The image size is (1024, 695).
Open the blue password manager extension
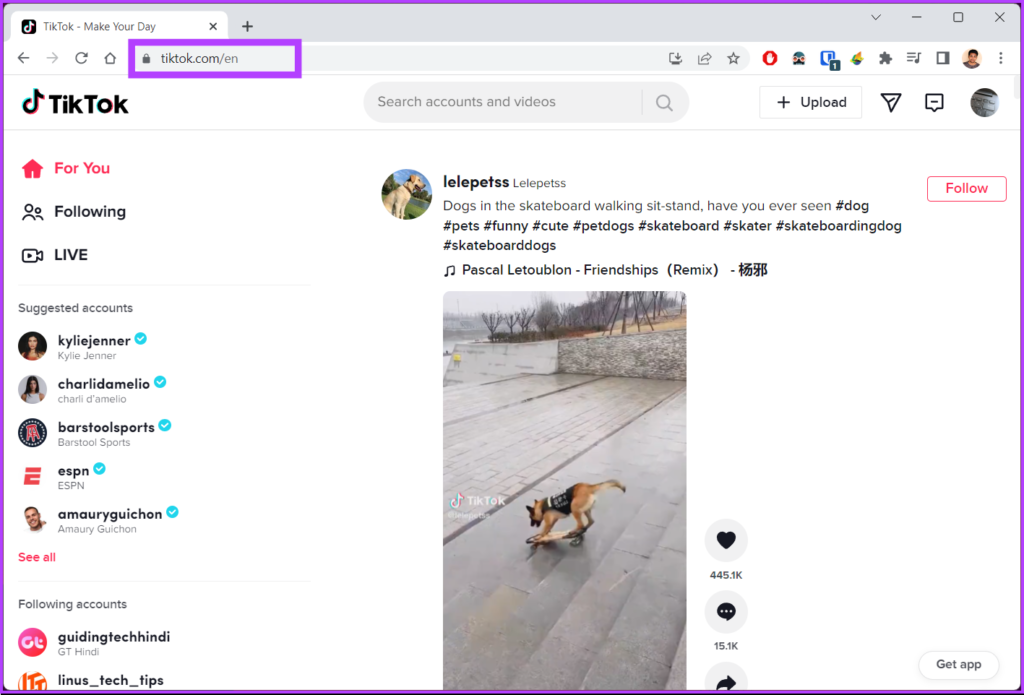pos(829,59)
